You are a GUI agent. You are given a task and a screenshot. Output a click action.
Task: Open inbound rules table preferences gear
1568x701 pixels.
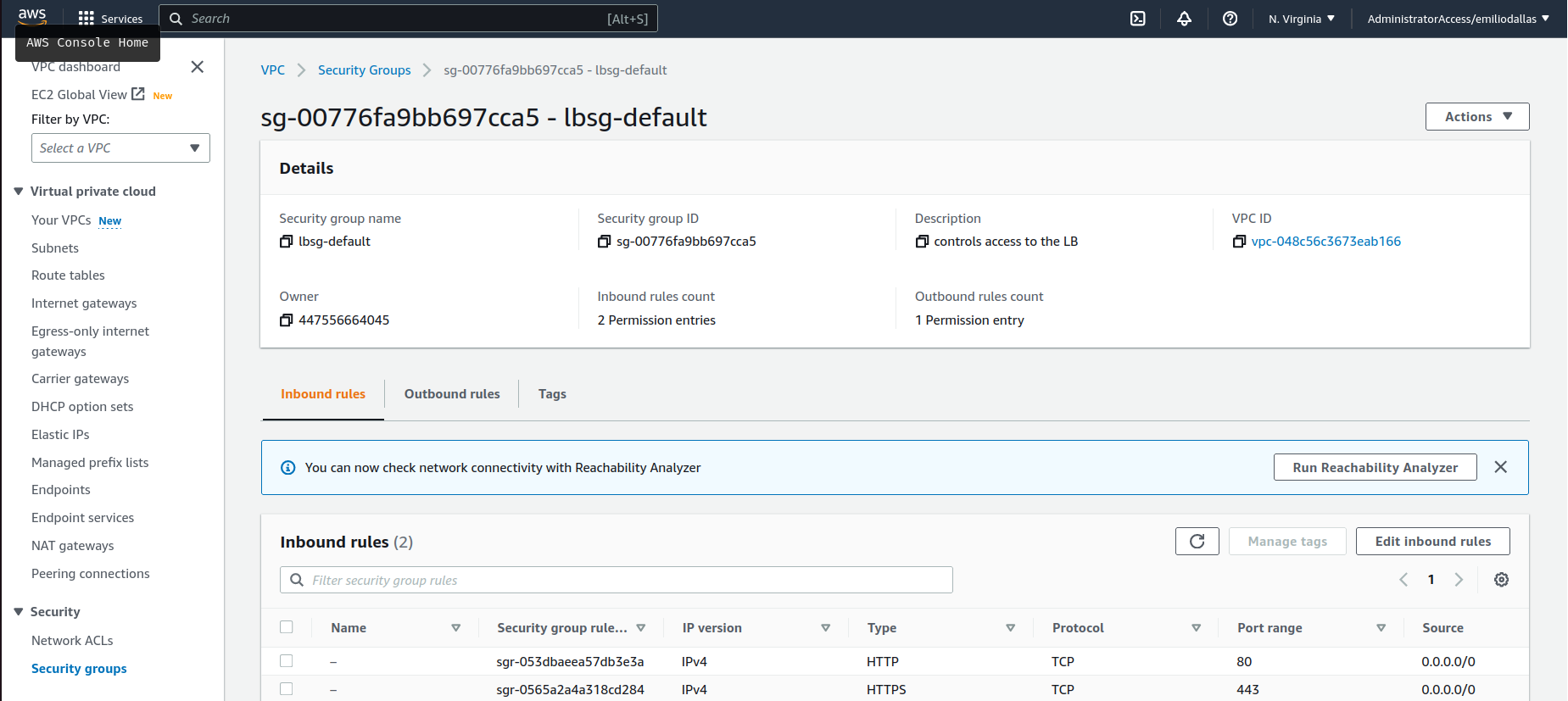(1501, 580)
